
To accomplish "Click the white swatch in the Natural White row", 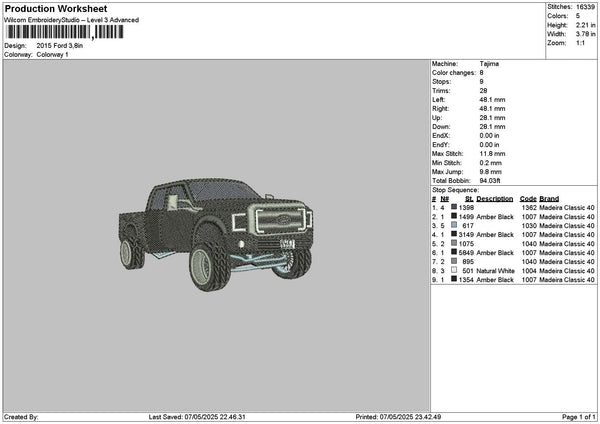I will (x=454, y=270).
